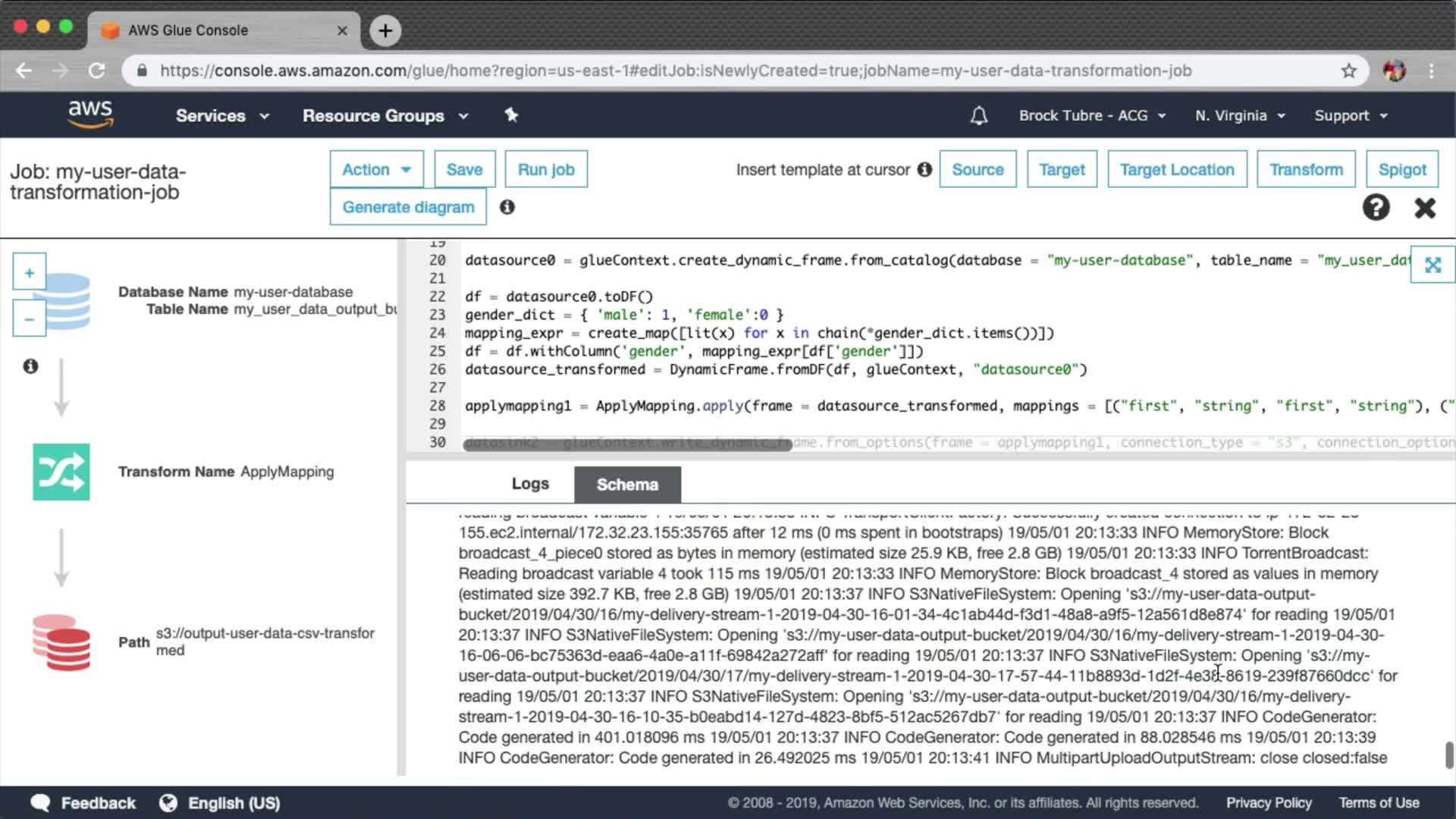
Task: Click info icon next to Generate diagram
Action: coord(507,207)
